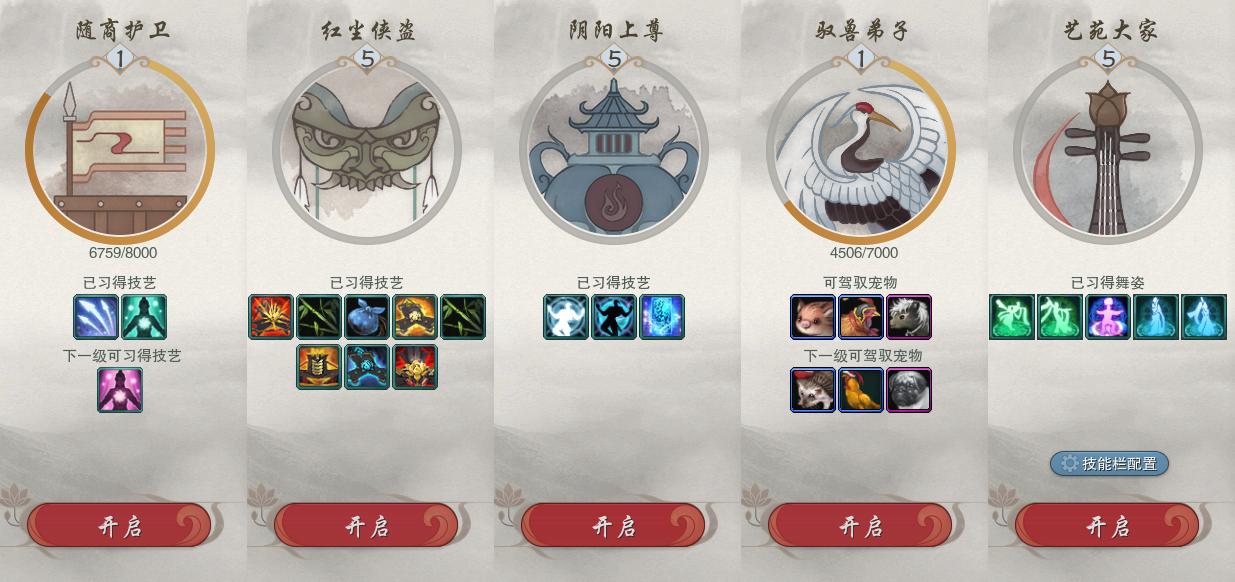Click 开启 button under 驭兽弟子
Screen dimensions: 1235x582
click(x=861, y=526)
